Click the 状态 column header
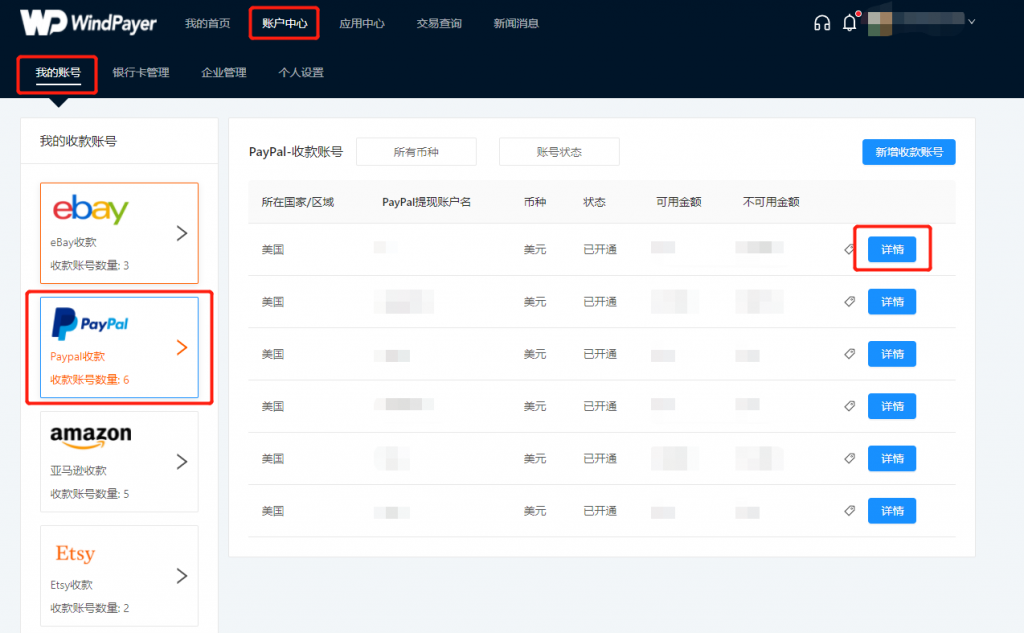 point(594,202)
